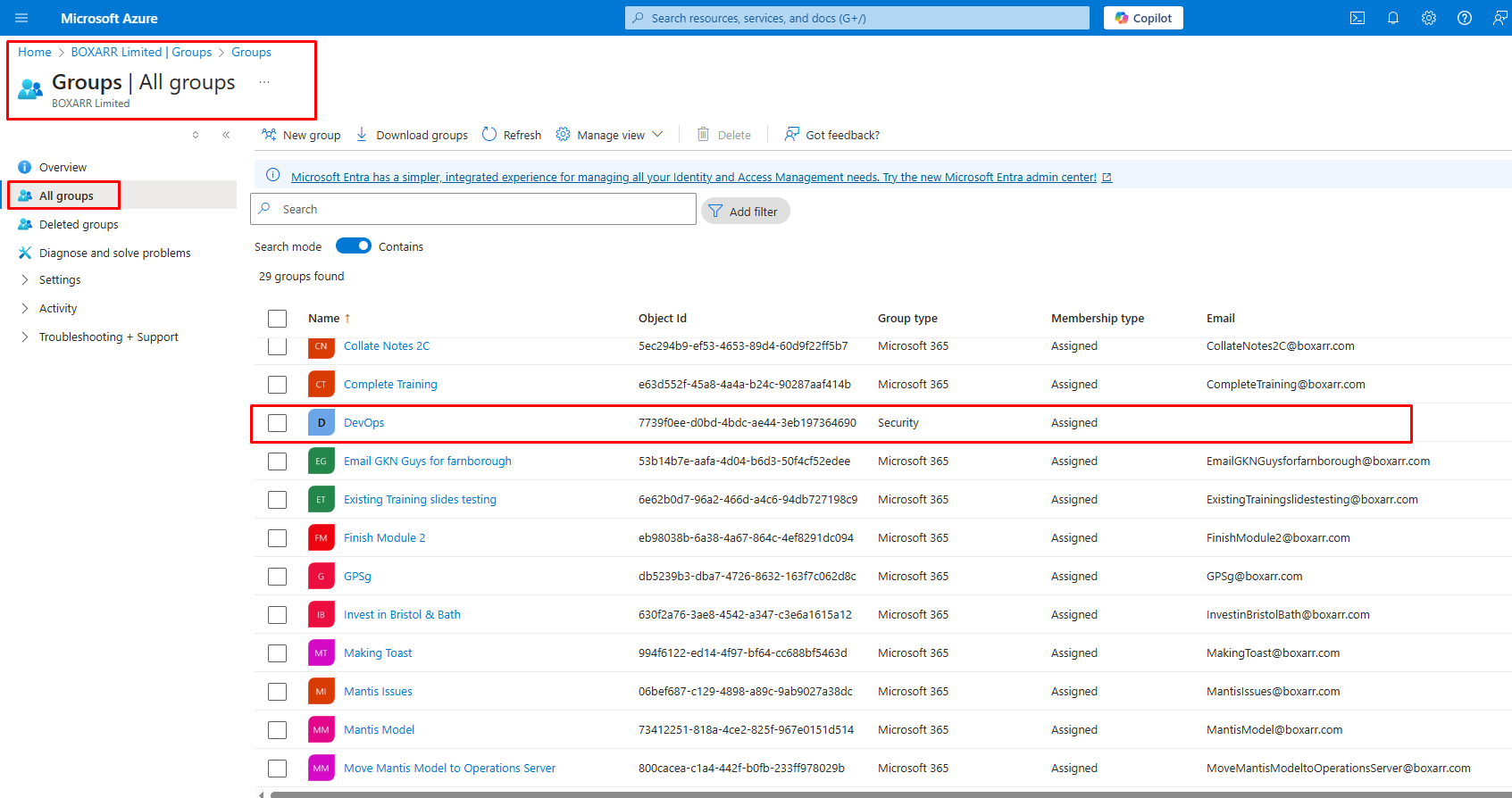Image resolution: width=1512 pixels, height=798 pixels.
Task: Open Overview in the sidebar
Action: 63,167
